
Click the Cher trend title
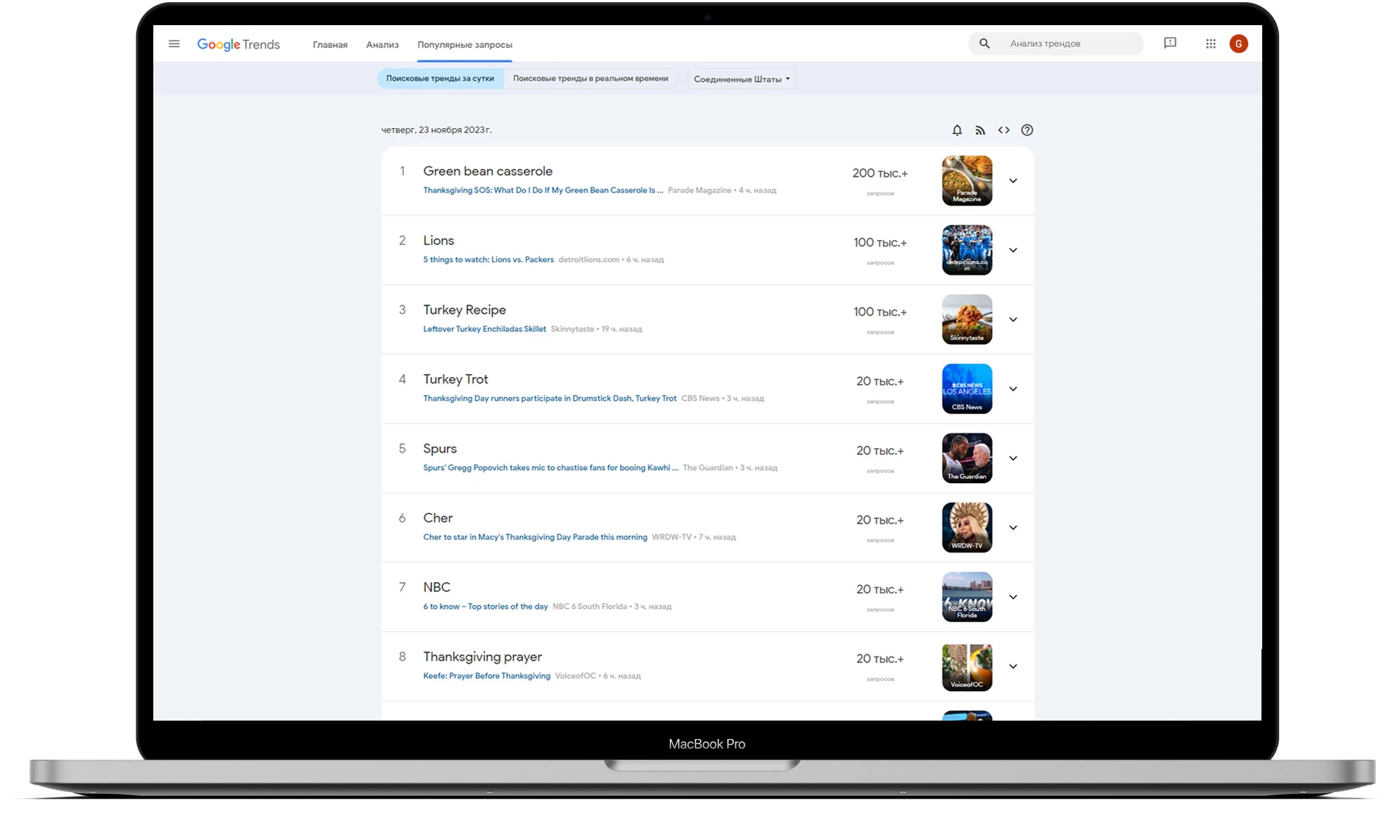pos(438,517)
